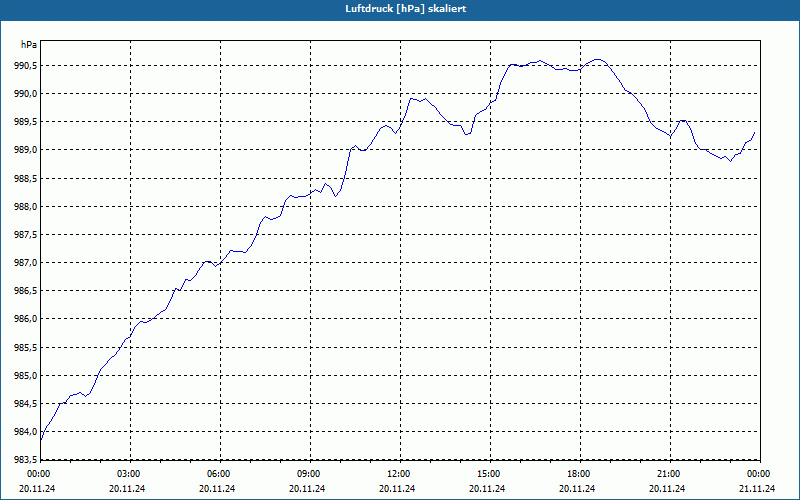Viewport: 800px width, 500px height.
Task: Click the 15:00 time tick label
Action: tap(490, 474)
